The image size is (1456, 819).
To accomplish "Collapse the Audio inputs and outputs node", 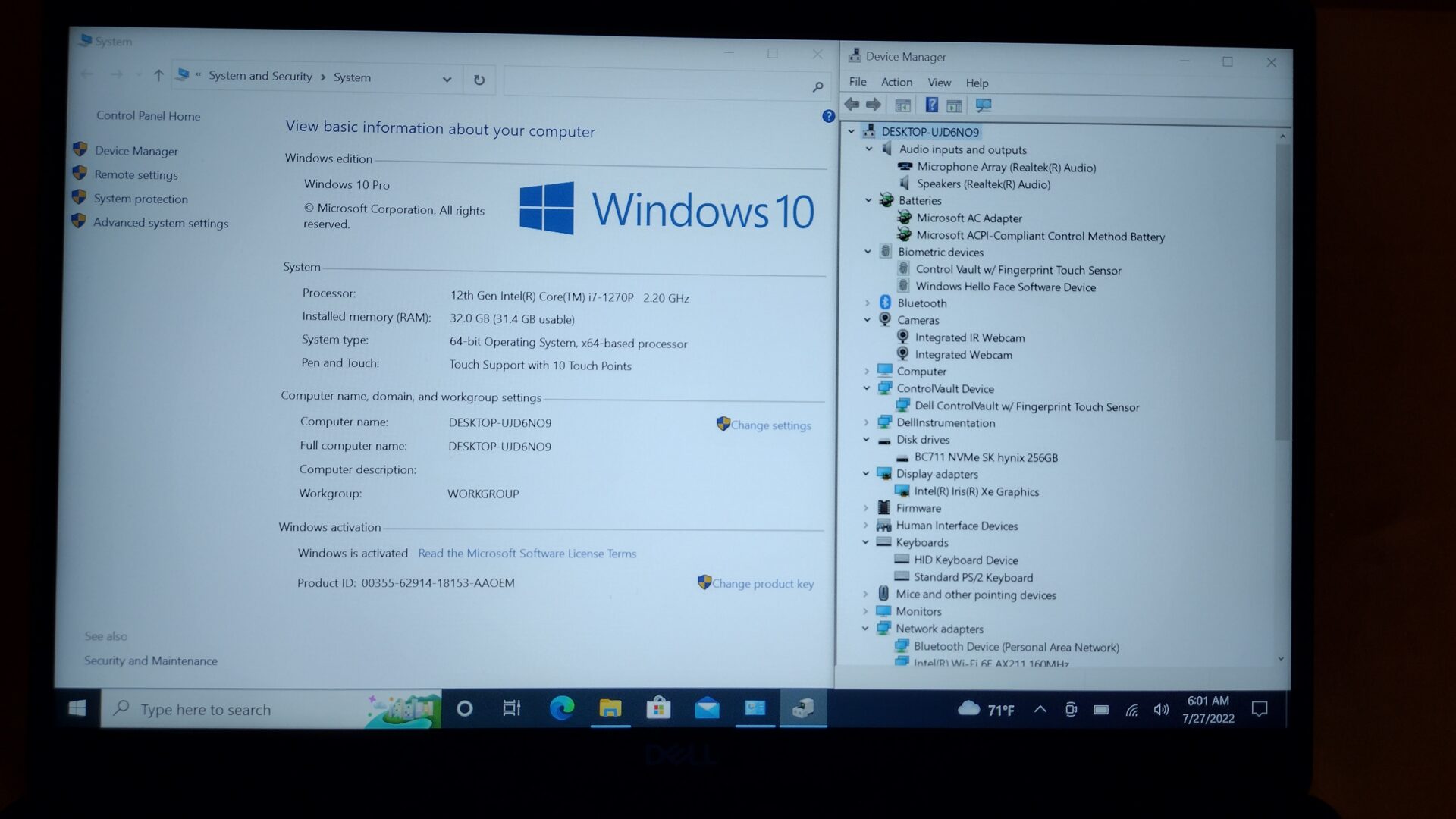I will (869, 149).
